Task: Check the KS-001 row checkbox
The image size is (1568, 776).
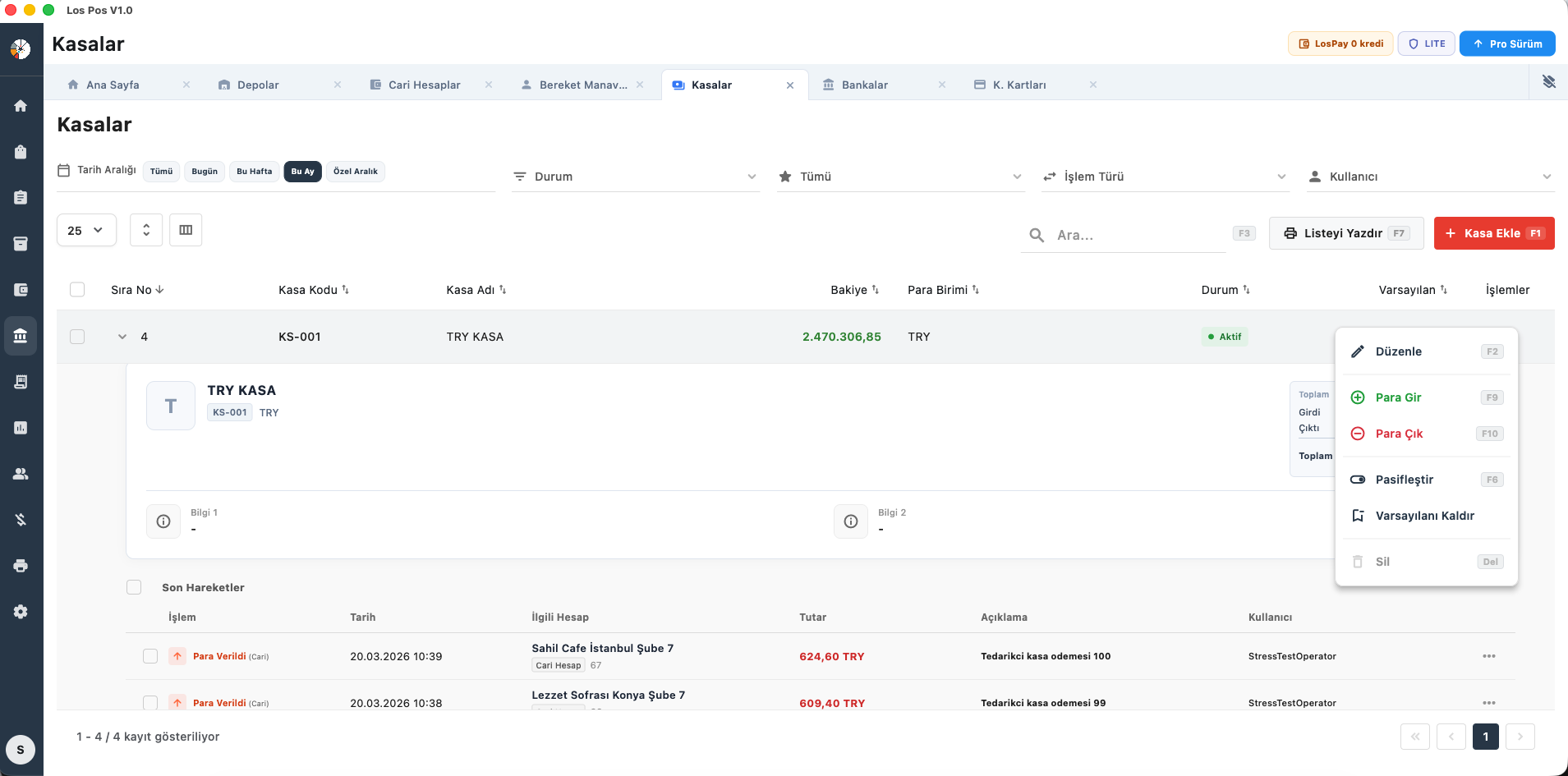Action: tap(77, 337)
